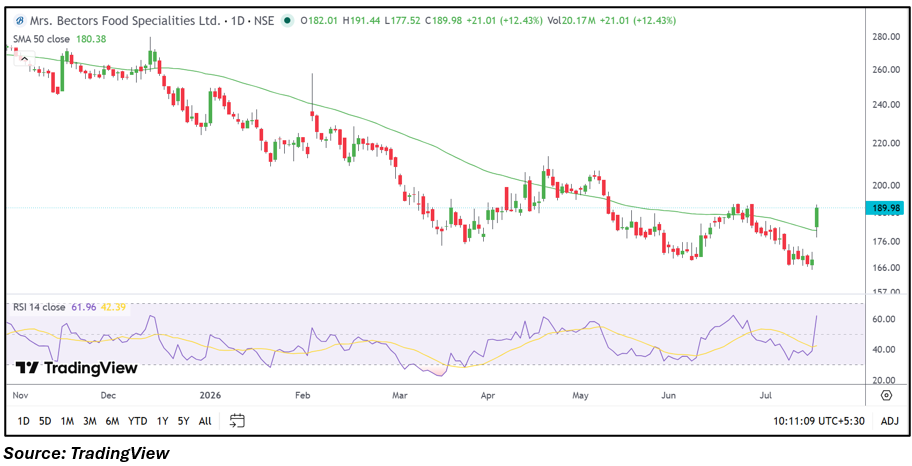This screenshot has height=466, width=912.
Task: Click the low price L177.52
Action: [402, 20]
